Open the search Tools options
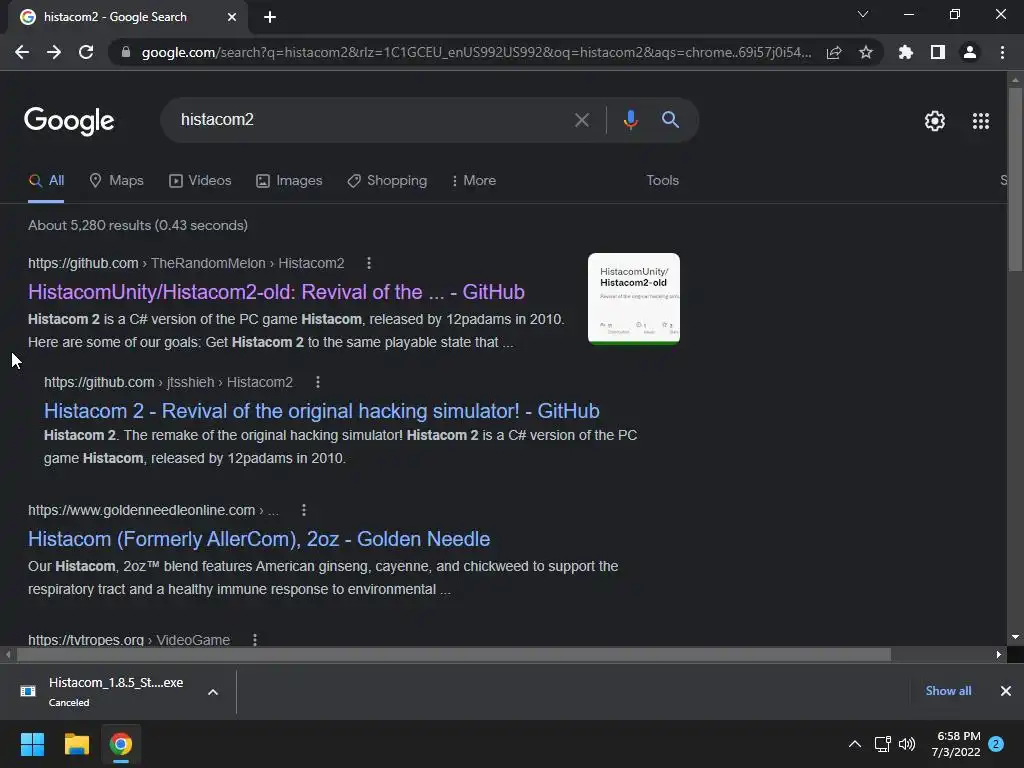The image size is (1024, 768). [662, 181]
